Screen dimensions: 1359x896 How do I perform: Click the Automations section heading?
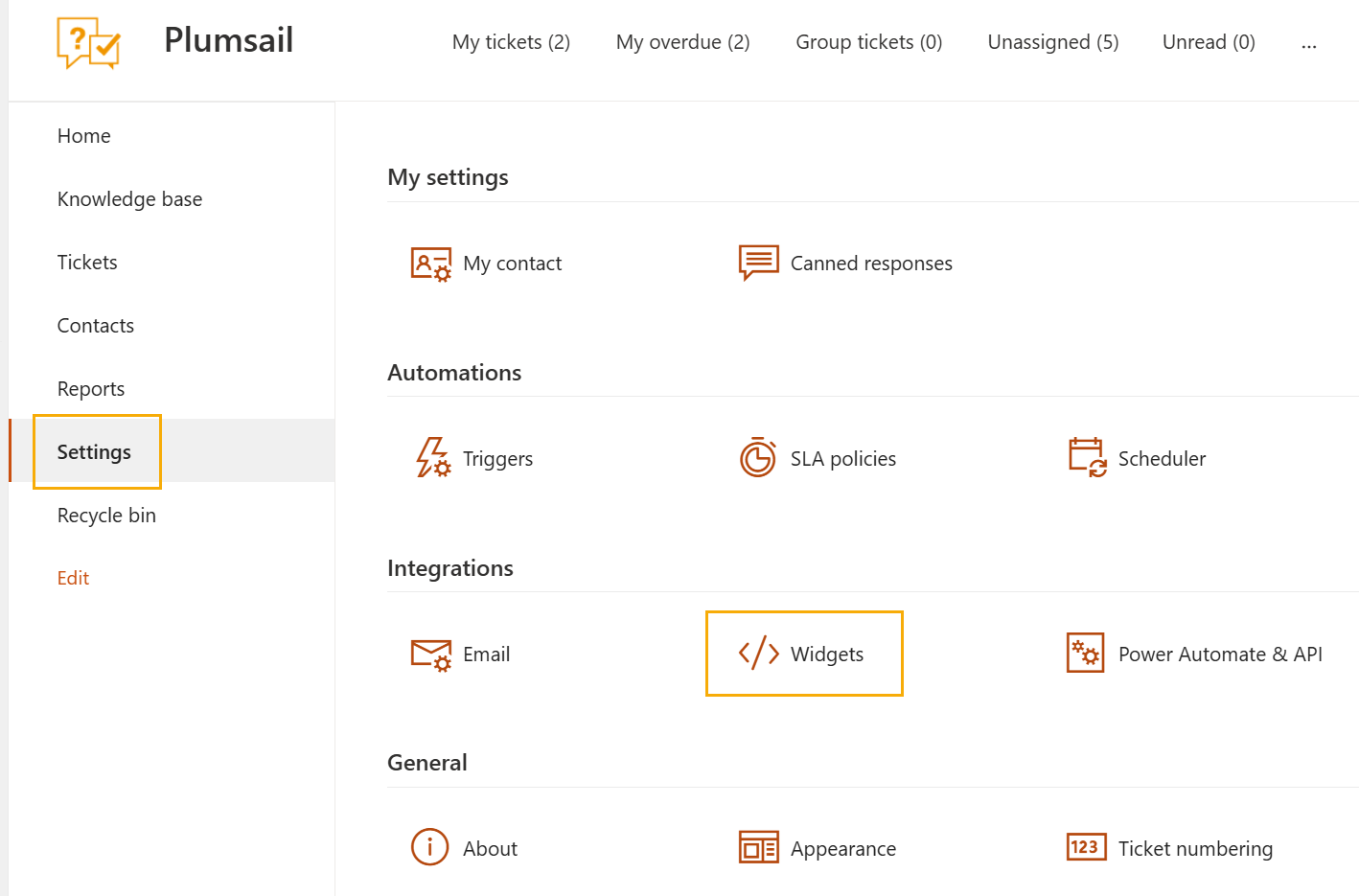pyautogui.click(x=454, y=373)
